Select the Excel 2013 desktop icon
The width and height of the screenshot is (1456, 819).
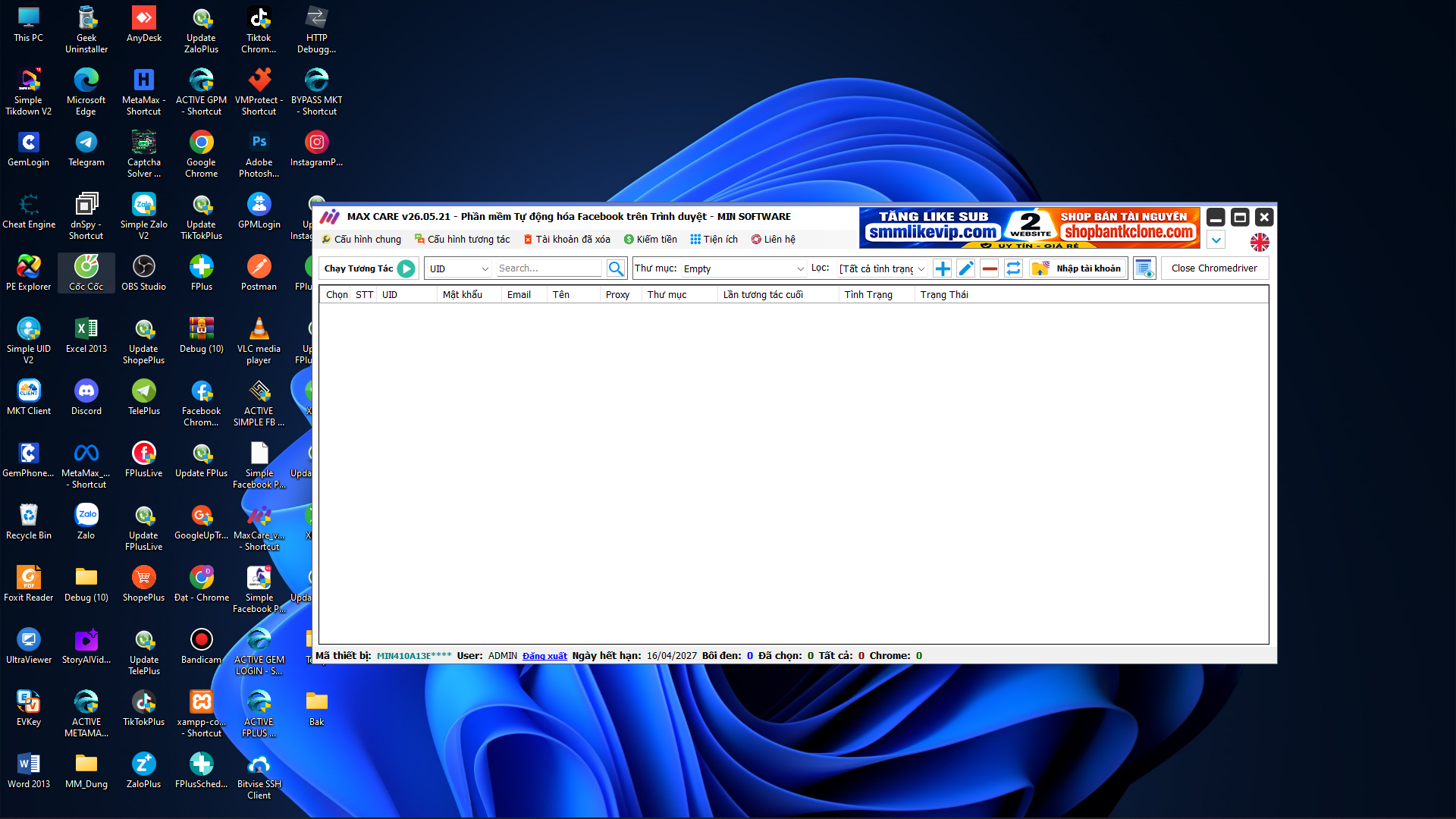[x=86, y=335]
